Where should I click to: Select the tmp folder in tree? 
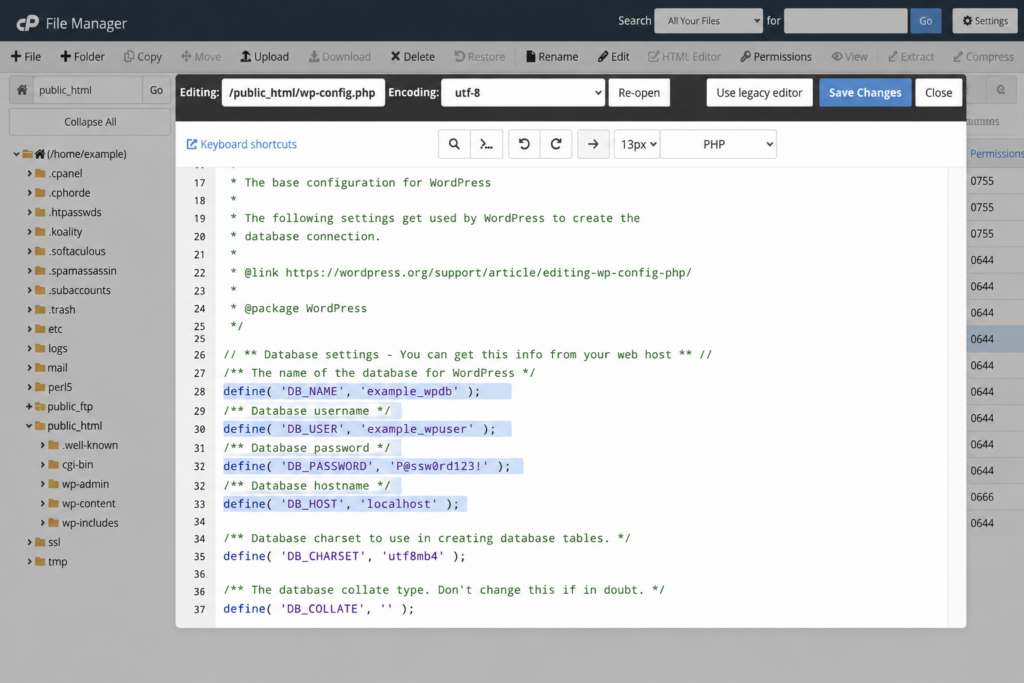click(57, 562)
